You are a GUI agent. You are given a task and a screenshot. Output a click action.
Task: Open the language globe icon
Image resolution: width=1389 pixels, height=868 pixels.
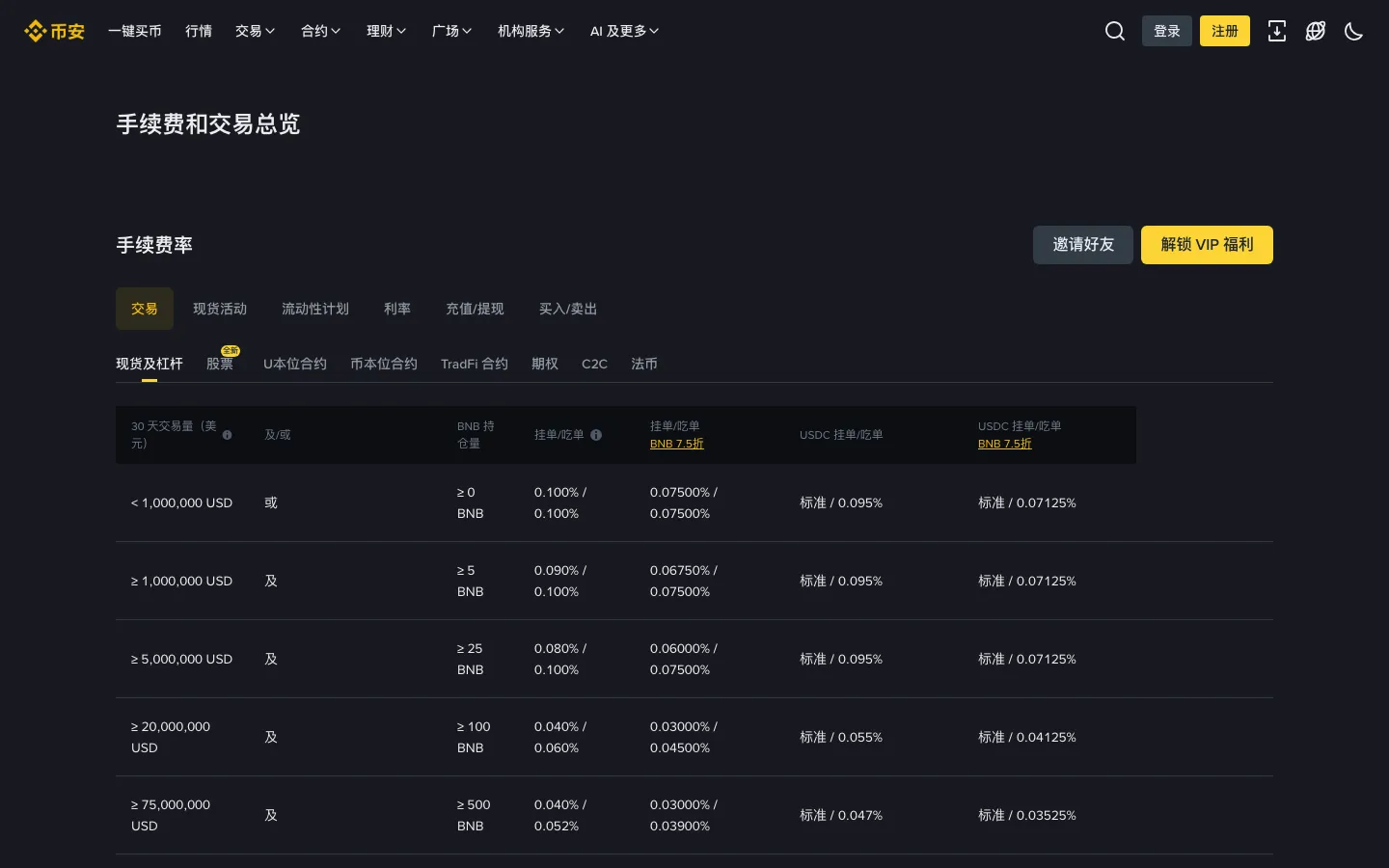click(x=1316, y=31)
